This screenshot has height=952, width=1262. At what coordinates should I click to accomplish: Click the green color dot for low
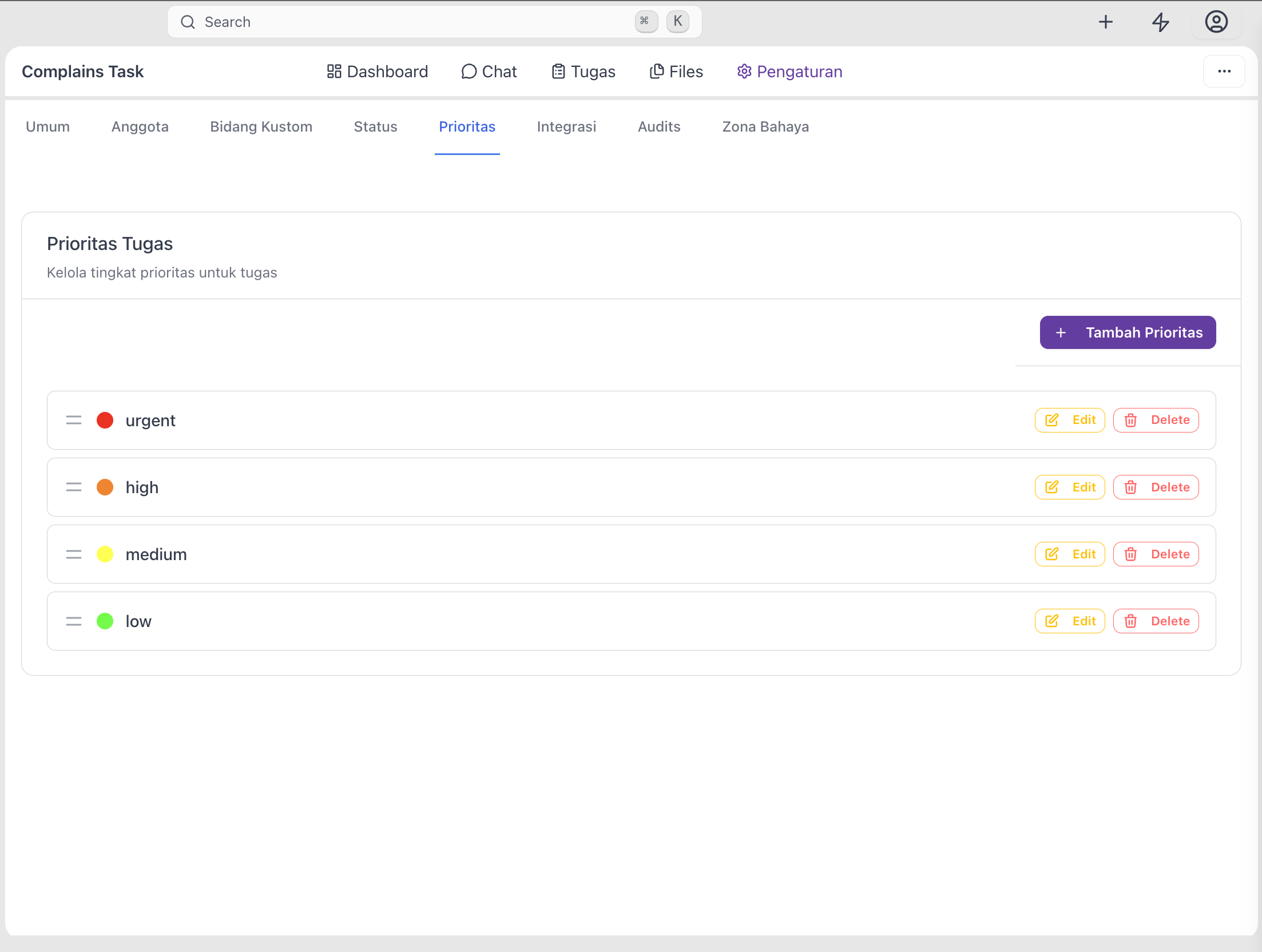[105, 621]
